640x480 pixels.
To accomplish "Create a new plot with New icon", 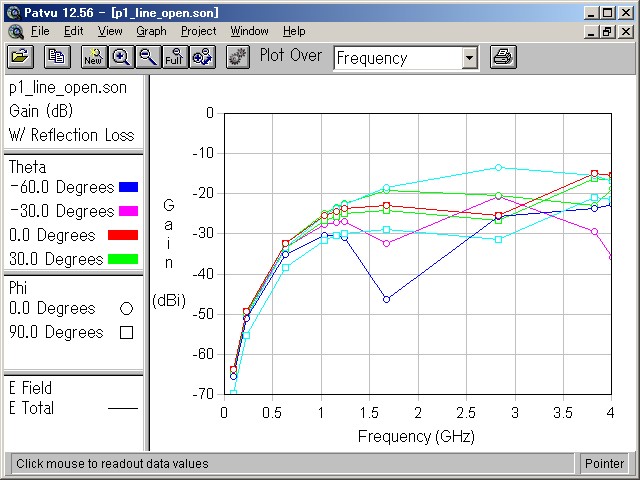I will point(94,56).
